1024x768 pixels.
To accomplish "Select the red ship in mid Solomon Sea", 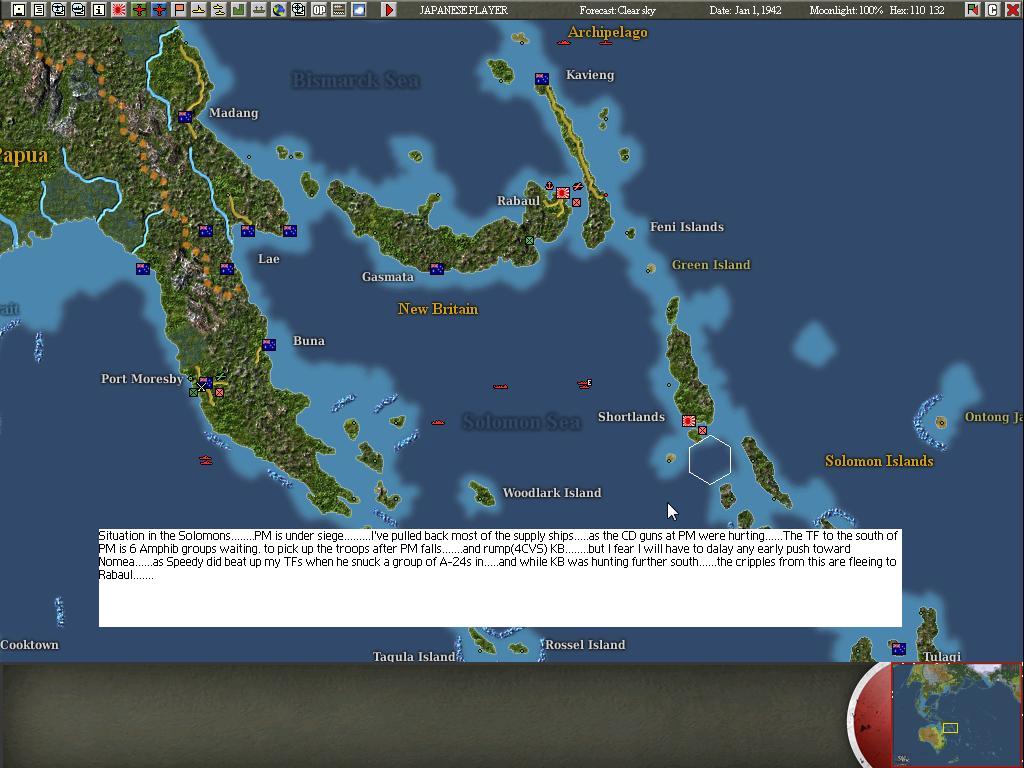I will click(500, 387).
